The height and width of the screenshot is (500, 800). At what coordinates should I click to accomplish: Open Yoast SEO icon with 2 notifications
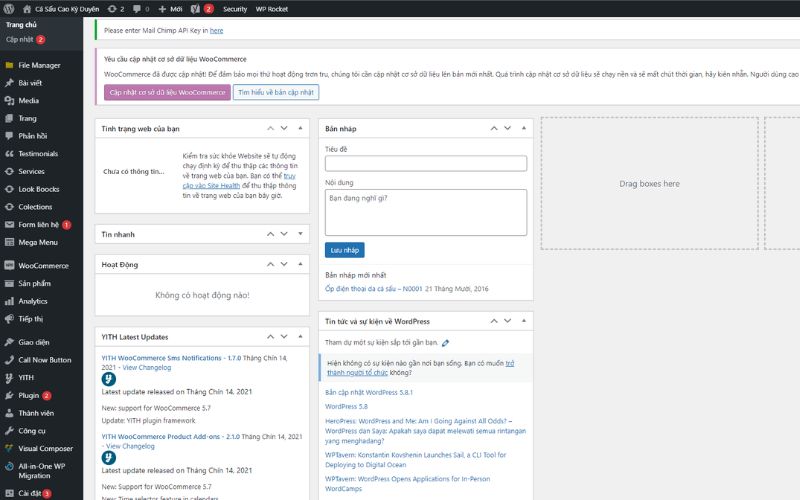(195, 9)
